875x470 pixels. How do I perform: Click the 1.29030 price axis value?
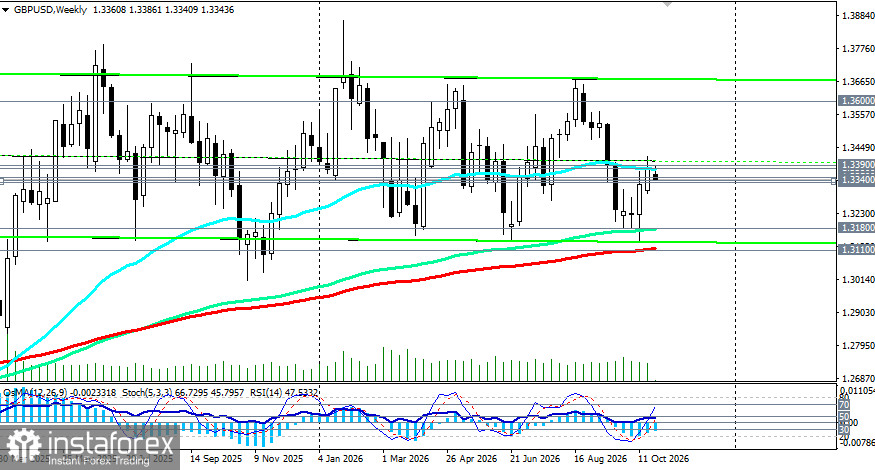click(x=858, y=313)
